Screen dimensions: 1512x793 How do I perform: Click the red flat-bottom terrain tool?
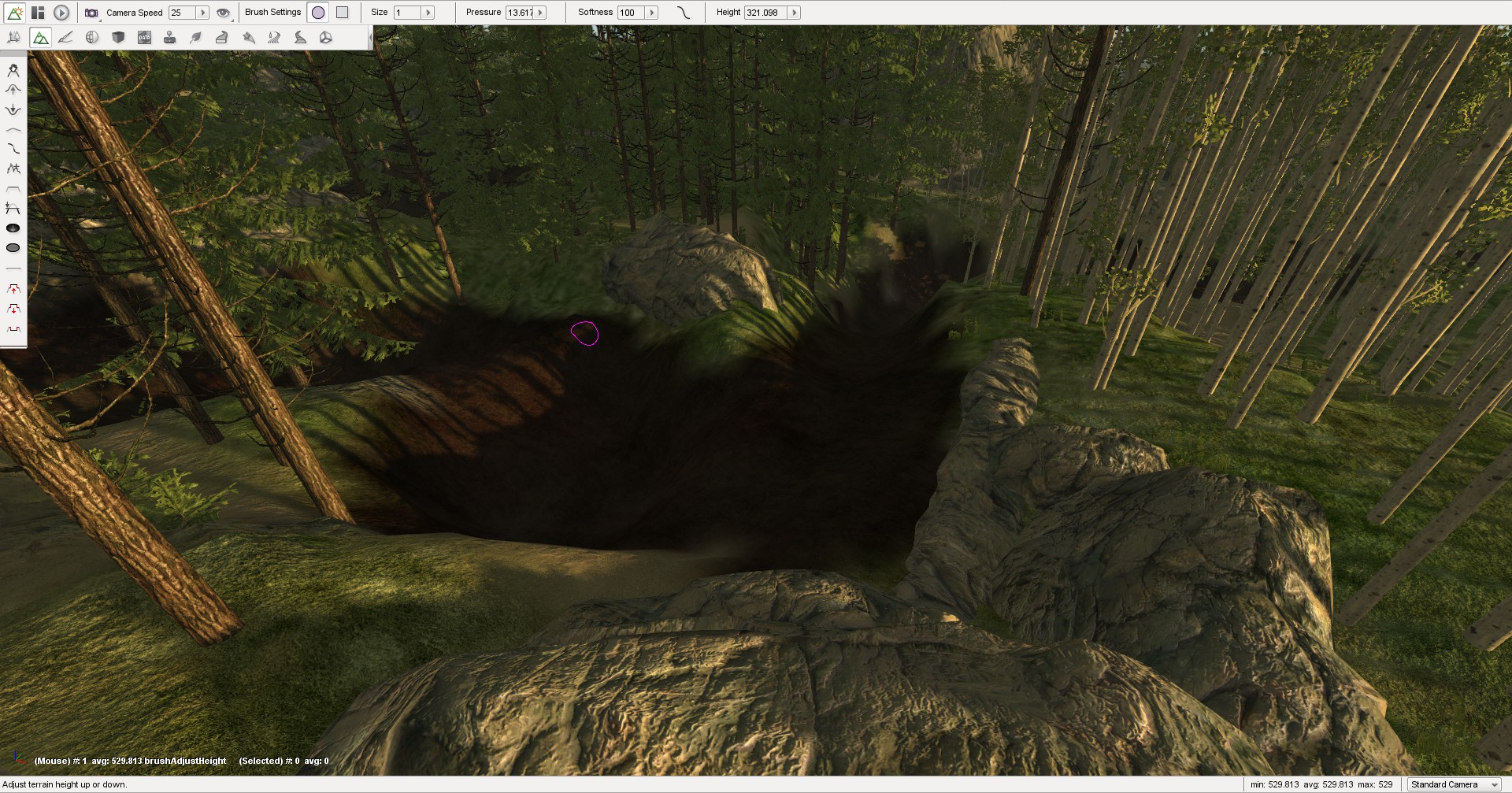13,329
